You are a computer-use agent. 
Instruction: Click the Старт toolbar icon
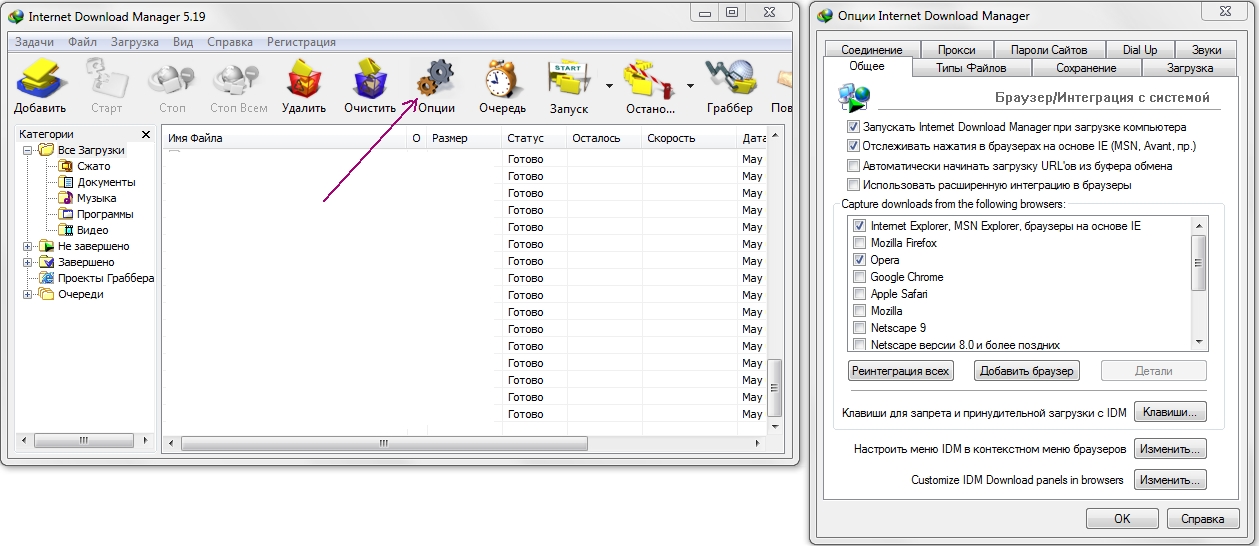[x=106, y=78]
